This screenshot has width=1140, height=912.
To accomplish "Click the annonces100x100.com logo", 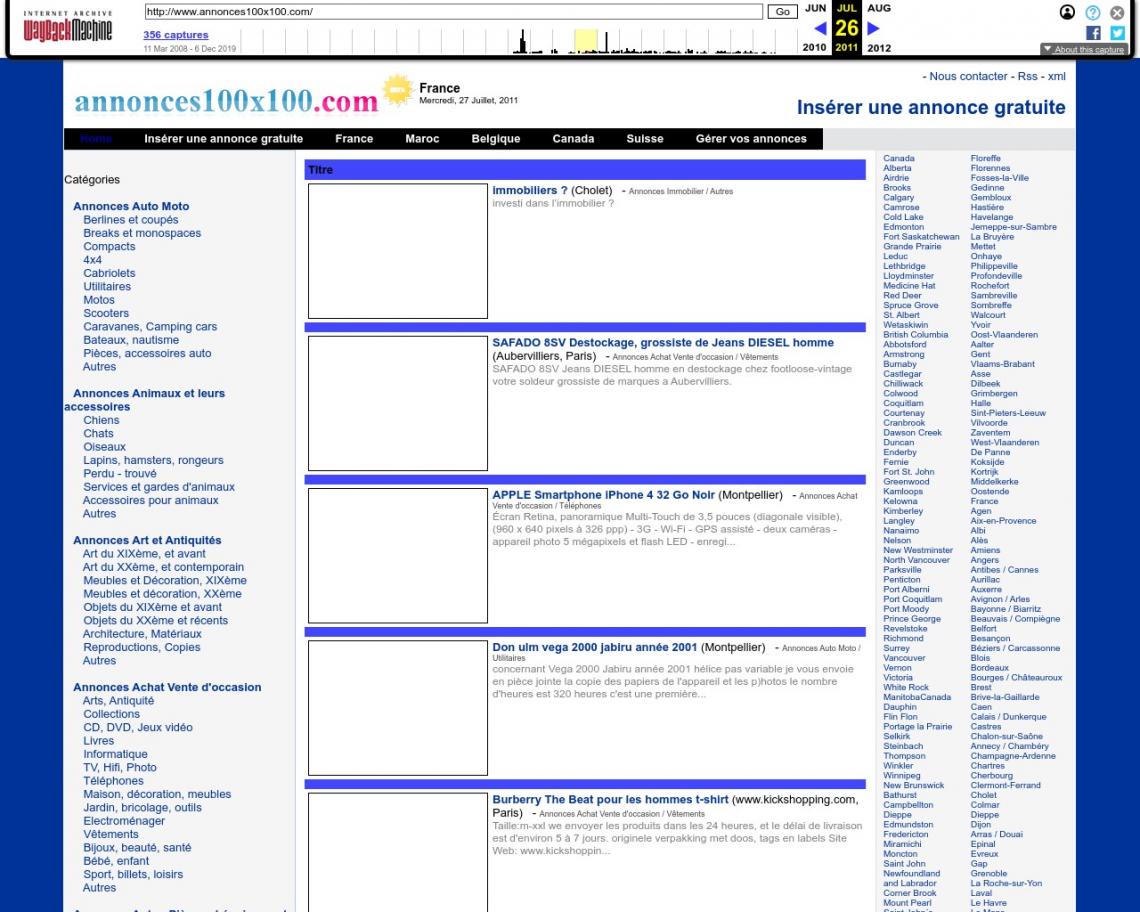I will tap(225, 100).
